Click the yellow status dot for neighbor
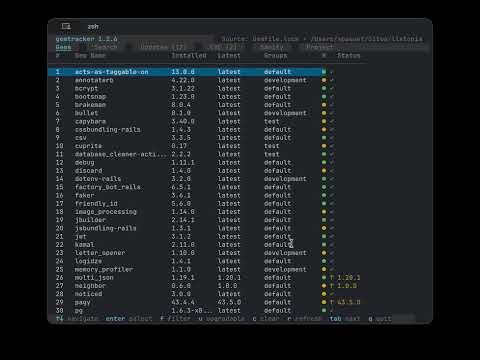 click(x=324, y=286)
